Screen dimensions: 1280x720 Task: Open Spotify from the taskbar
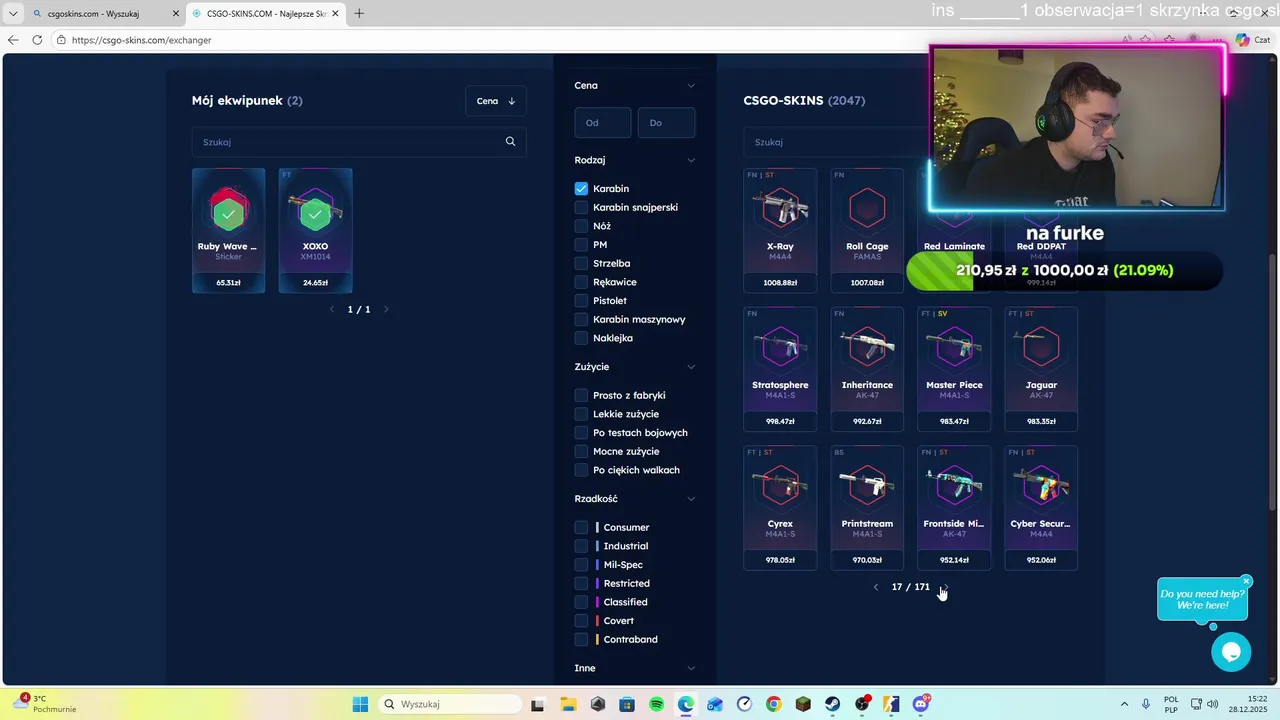(x=656, y=704)
